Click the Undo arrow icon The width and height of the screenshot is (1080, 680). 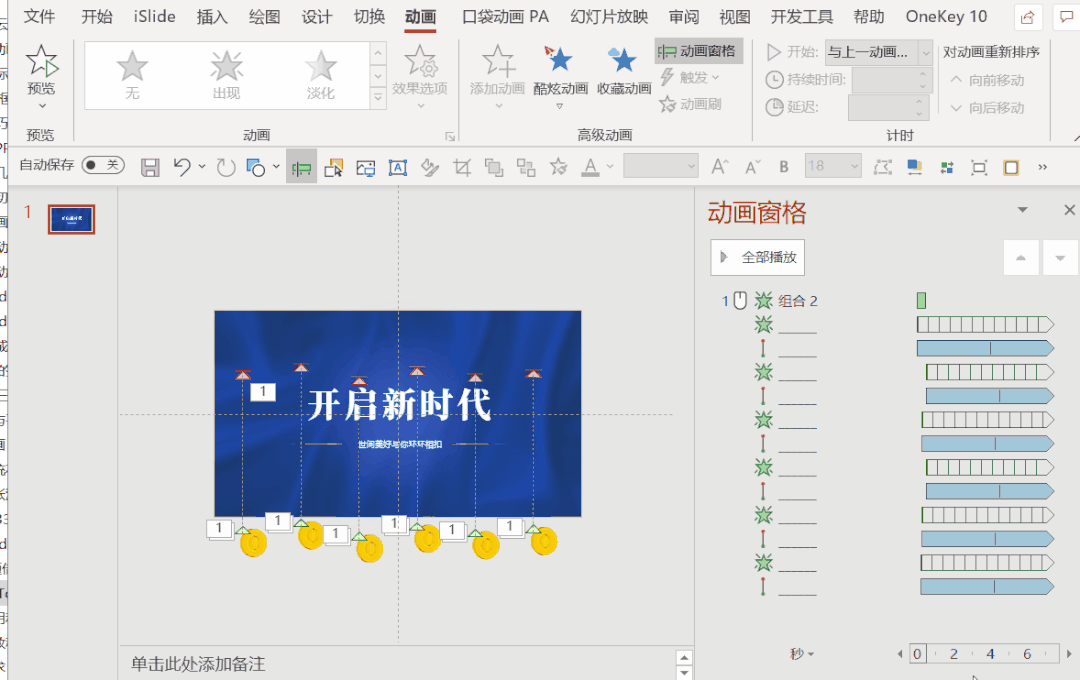181,167
